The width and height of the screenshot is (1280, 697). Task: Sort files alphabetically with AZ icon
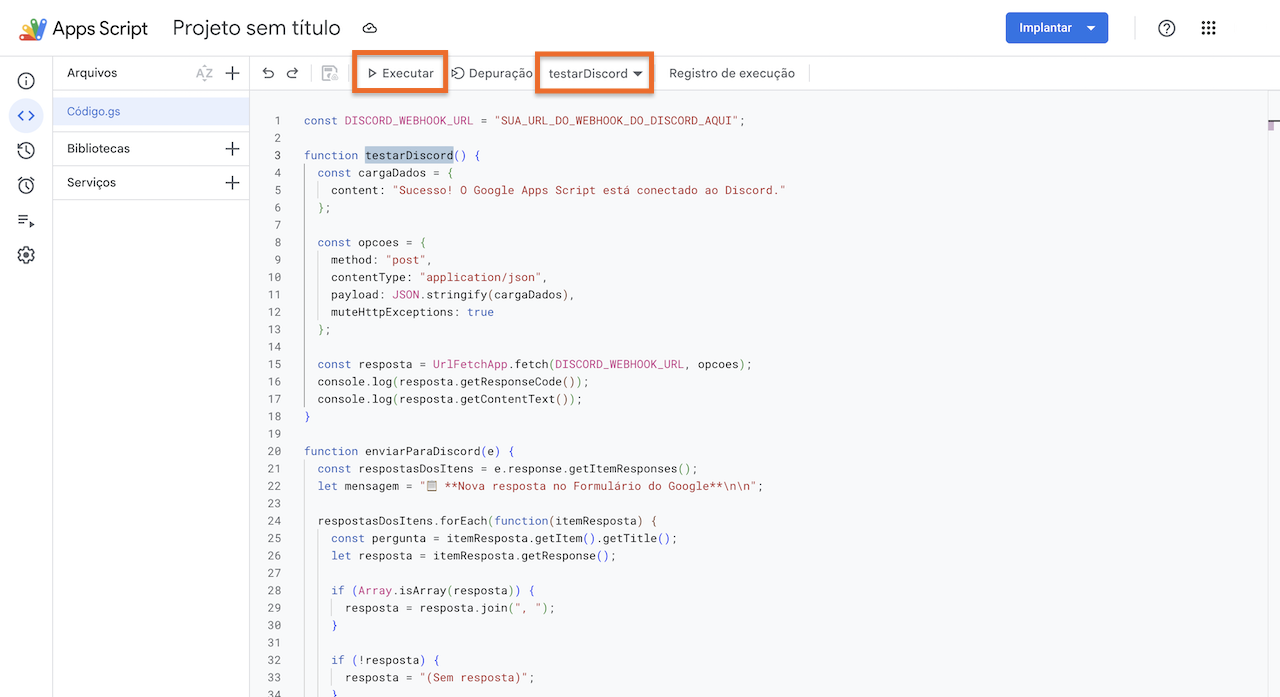[x=204, y=73]
